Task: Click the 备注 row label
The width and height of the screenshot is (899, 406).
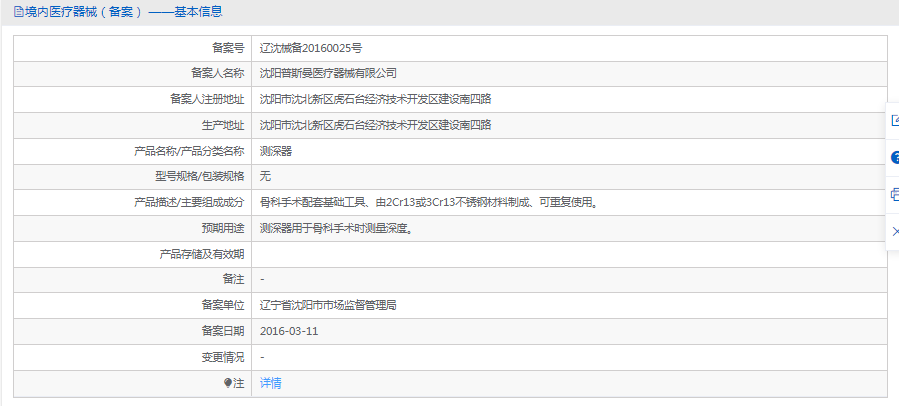Action: [233, 279]
